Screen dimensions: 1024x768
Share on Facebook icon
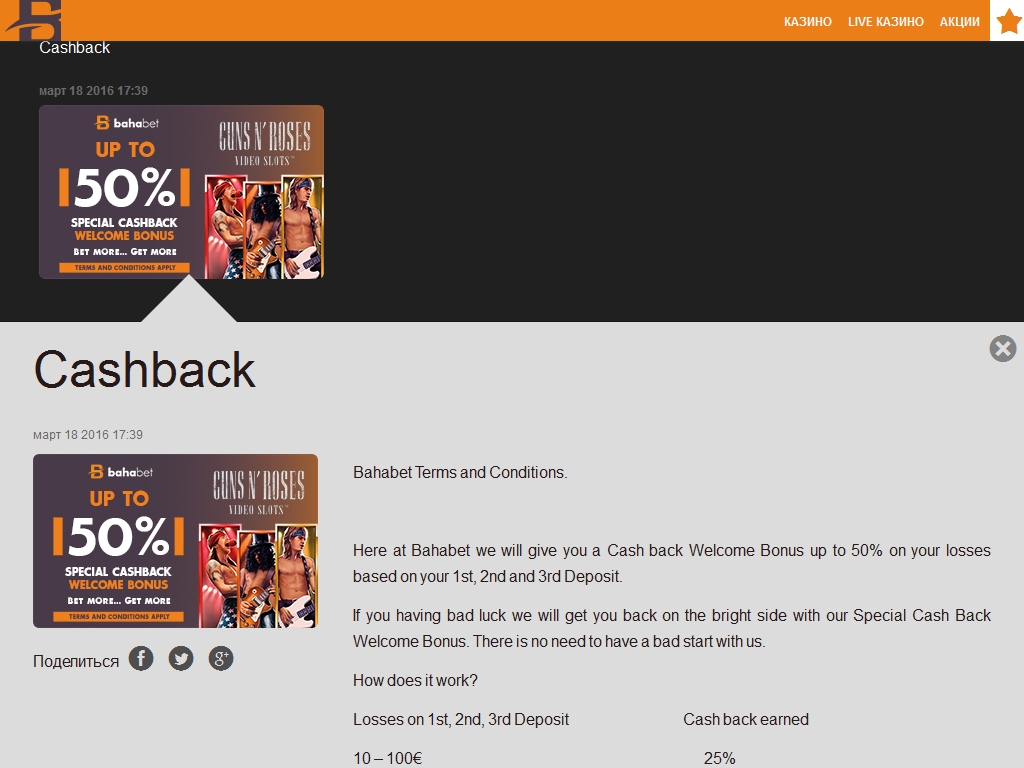[x=141, y=658]
